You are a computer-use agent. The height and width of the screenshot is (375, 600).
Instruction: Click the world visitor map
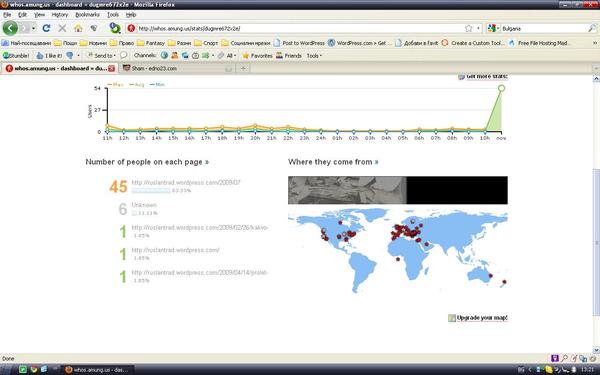pos(398,251)
